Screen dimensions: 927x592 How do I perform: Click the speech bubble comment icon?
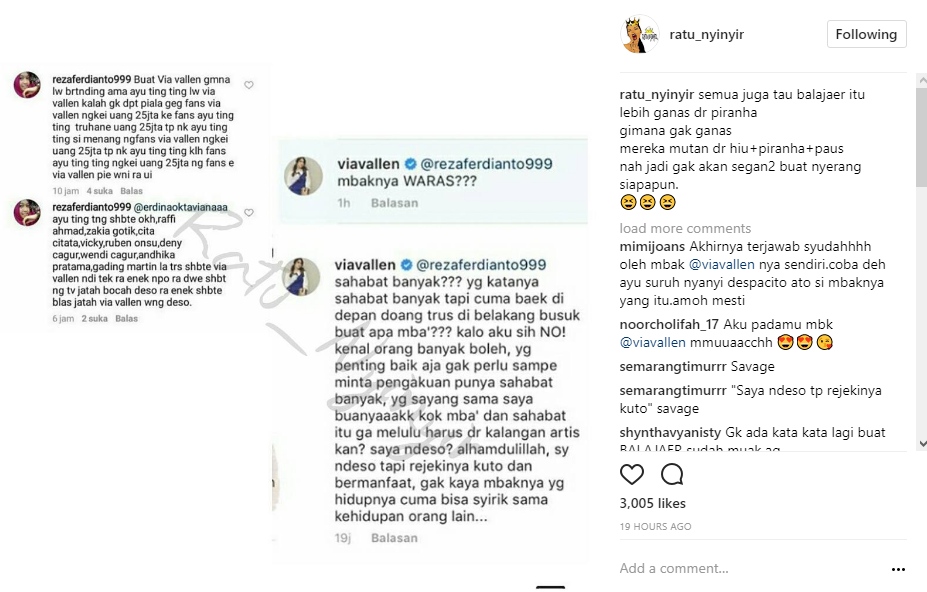point(672,474)
